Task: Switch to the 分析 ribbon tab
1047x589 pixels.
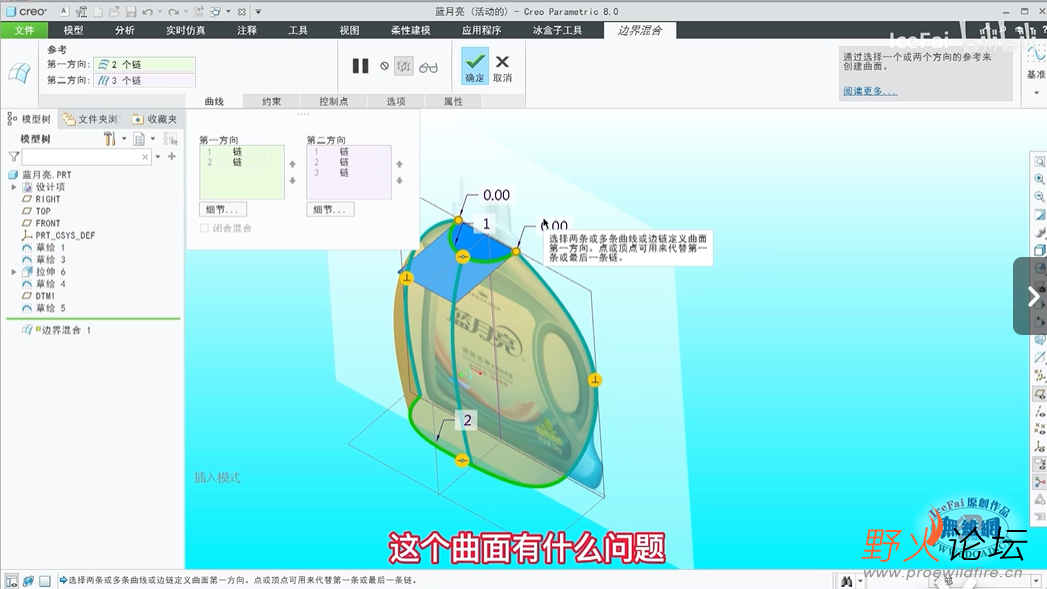Action: [x=124, y=30]
